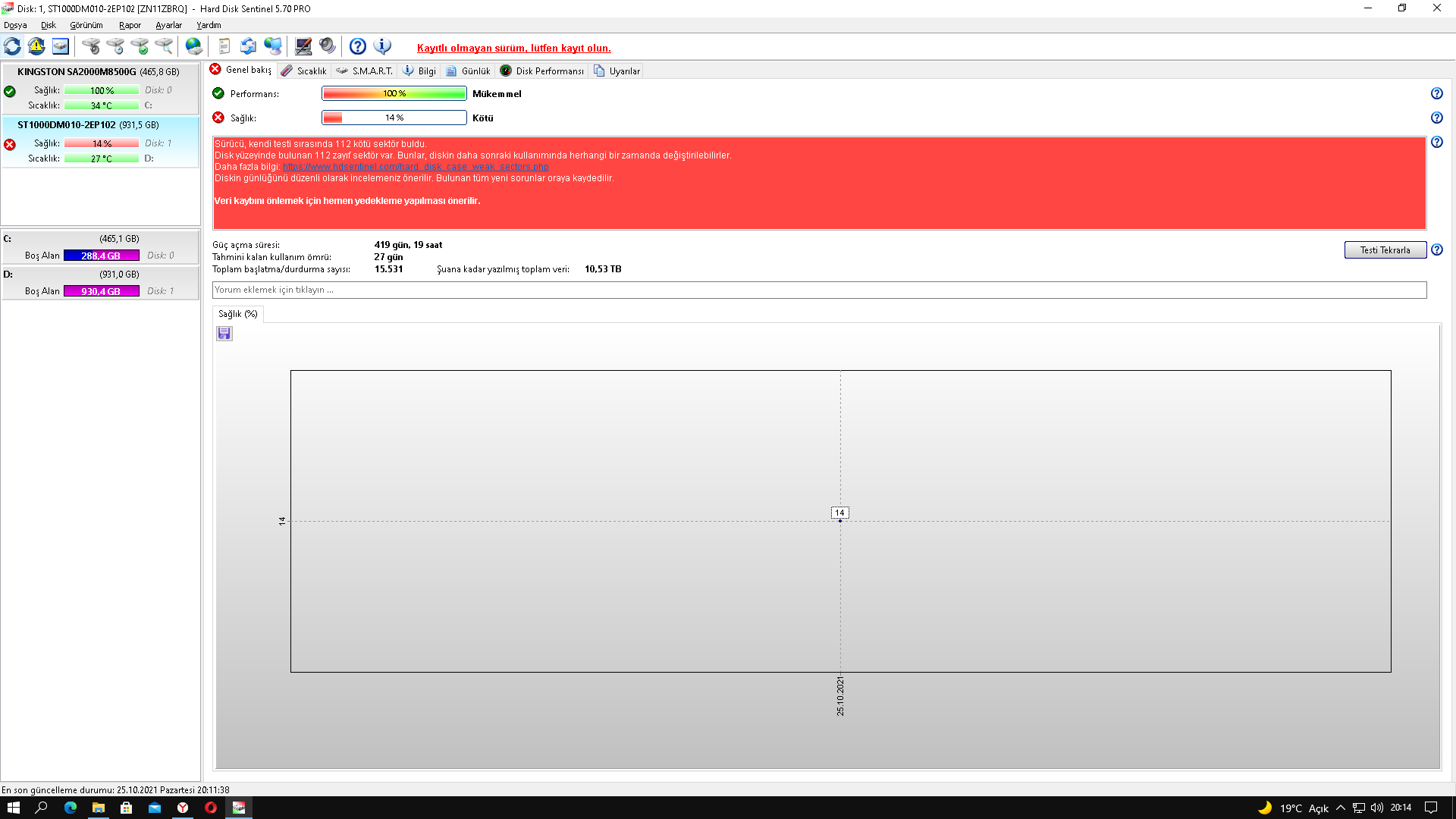The height and width of the screenshot is (819, 1456).
Task: Open the blue question mark help icon in toolbar
Action: coord(358,47)
